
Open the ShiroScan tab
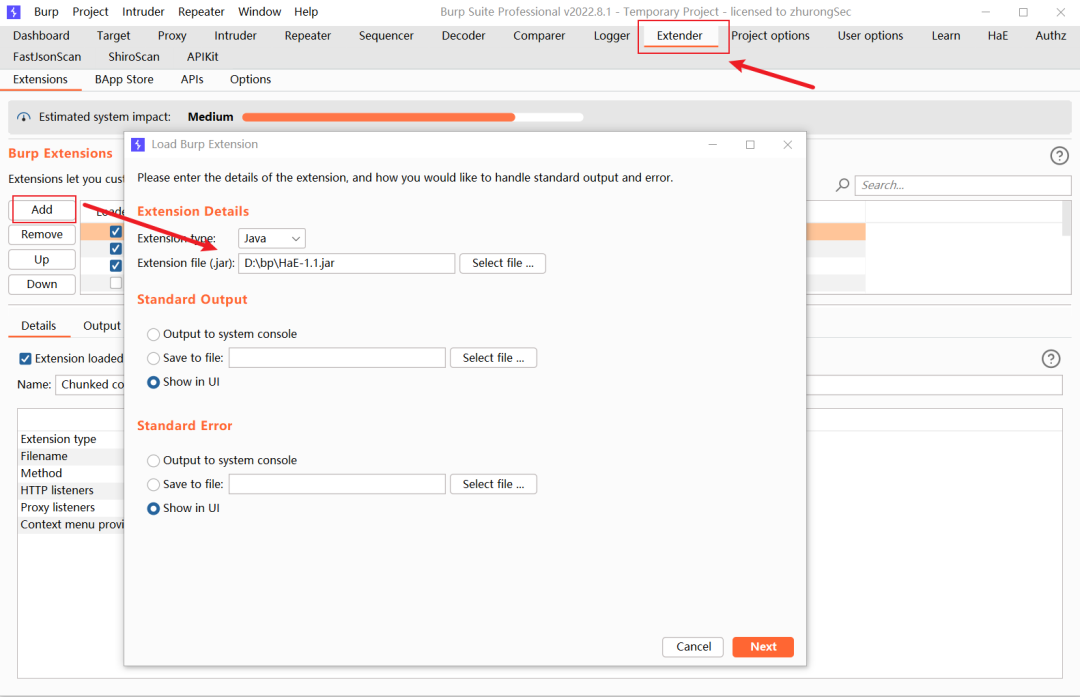134,57
